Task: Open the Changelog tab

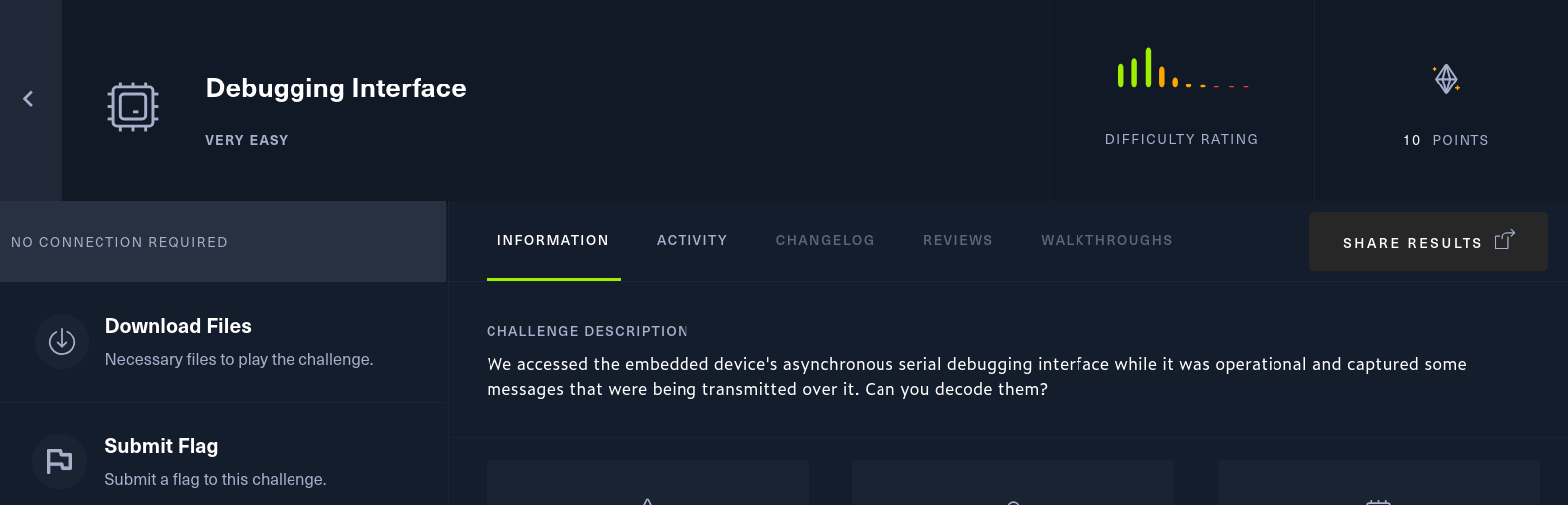Action: coord(825,240)
